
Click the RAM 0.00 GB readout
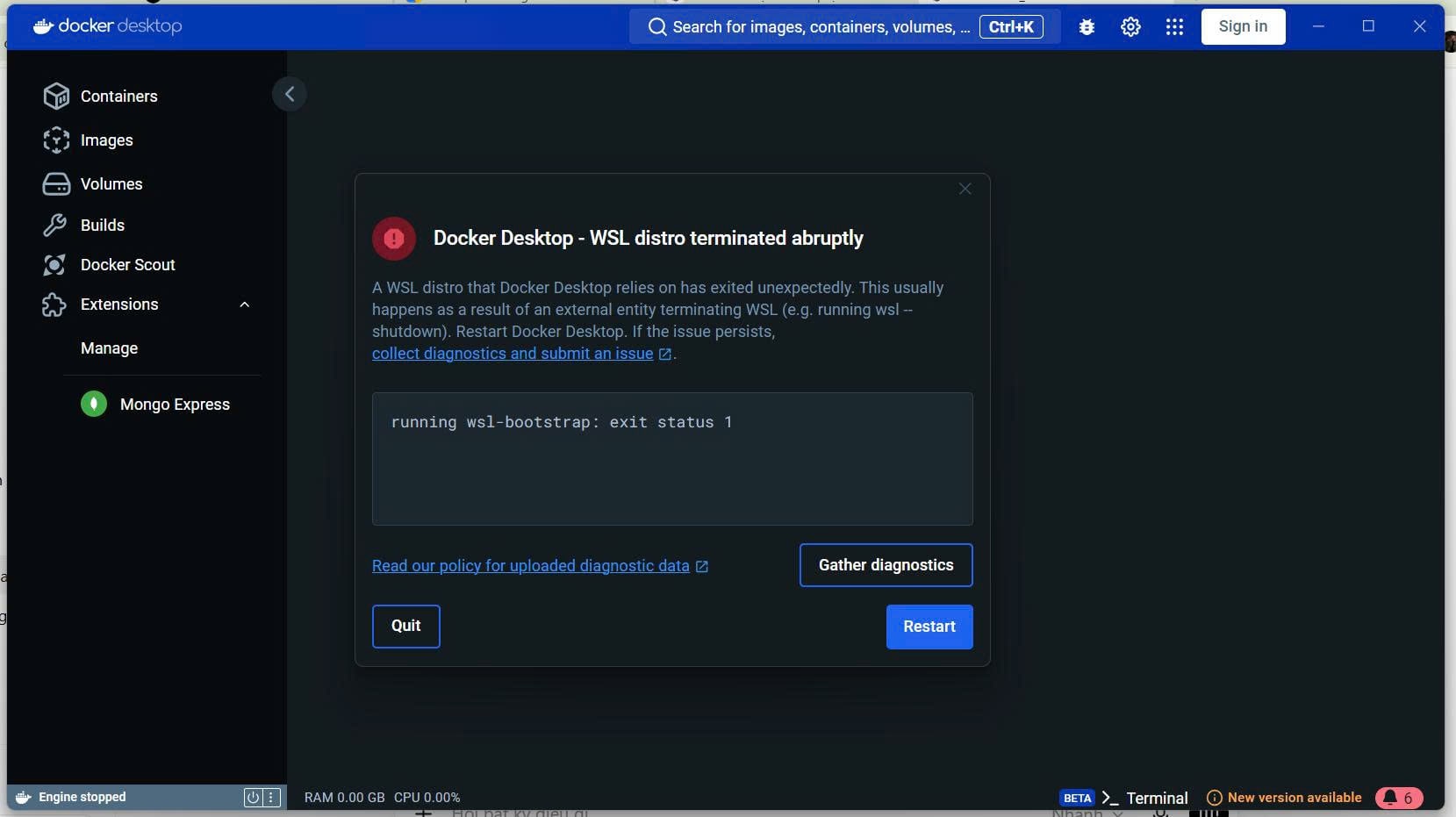(x=344, y=798)
